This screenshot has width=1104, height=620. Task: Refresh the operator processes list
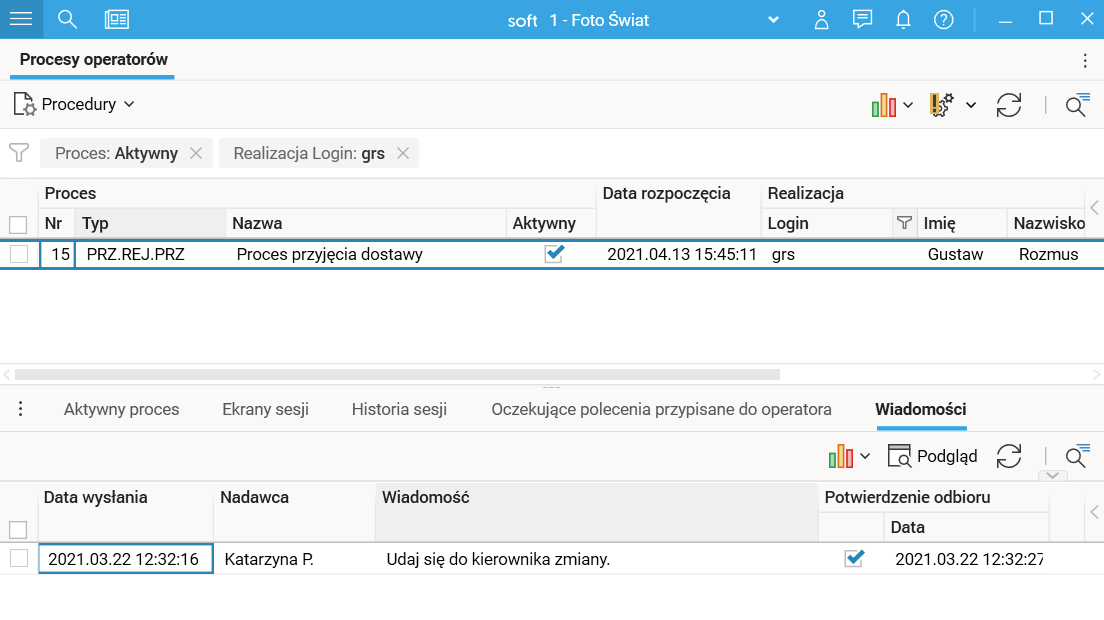coord(1009,104)
